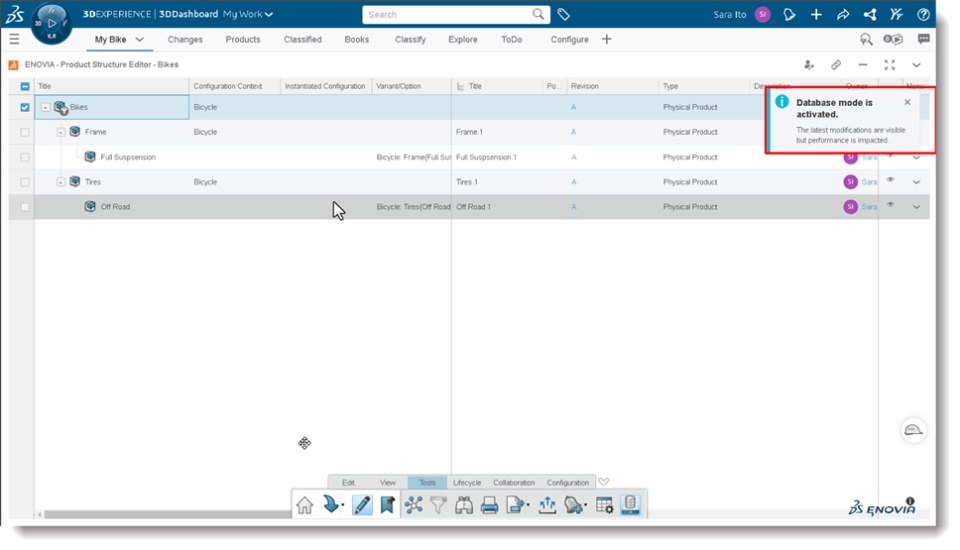Click the filter funnel icon in toolbar
Screen dimensions: 960x550
click(438, 505)
